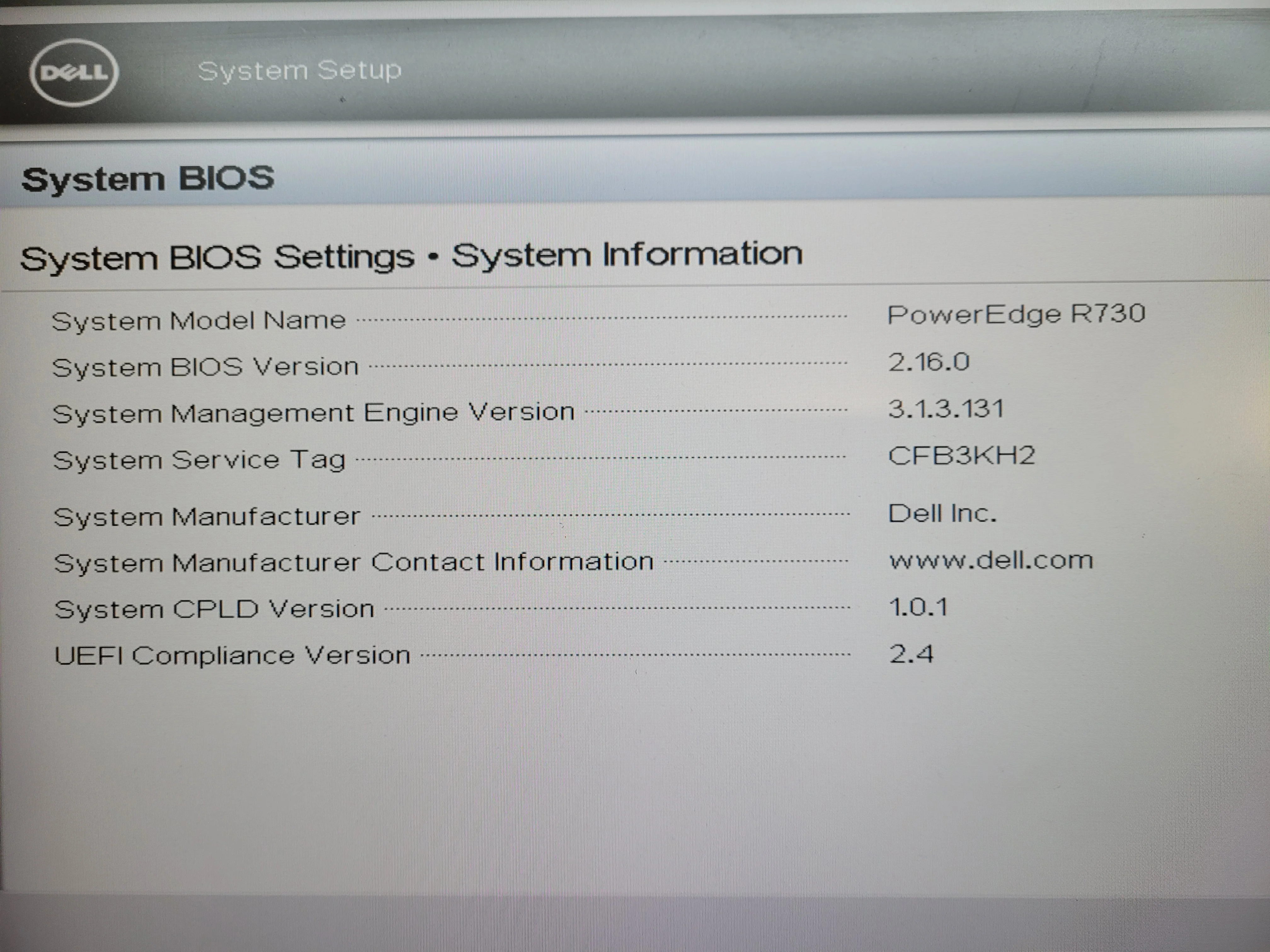Select the System Model Name row
This screenshot has height=952, width=1270.
click(x=598, y=317)
